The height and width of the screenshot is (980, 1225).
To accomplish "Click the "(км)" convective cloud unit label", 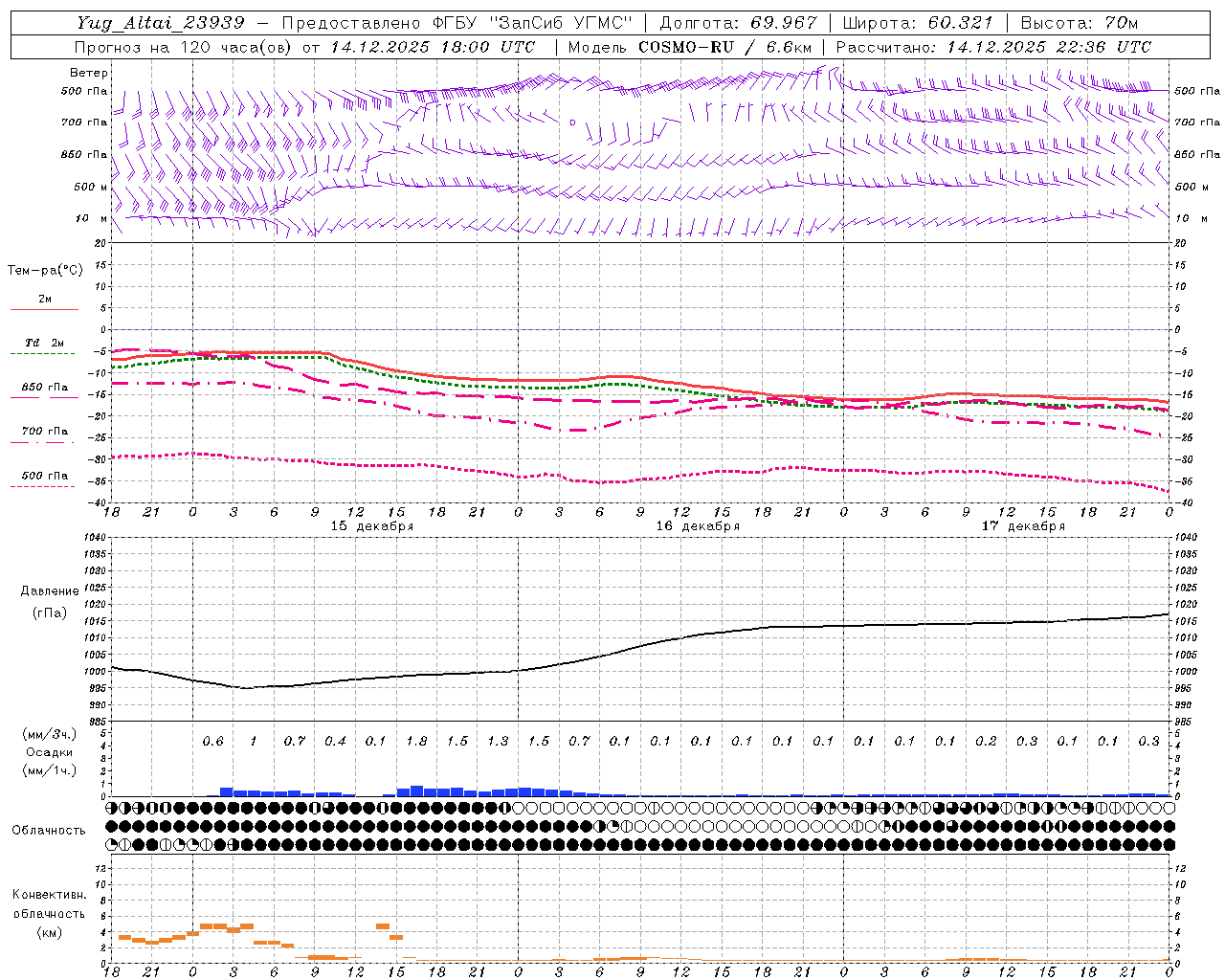I will coord(50,932).
